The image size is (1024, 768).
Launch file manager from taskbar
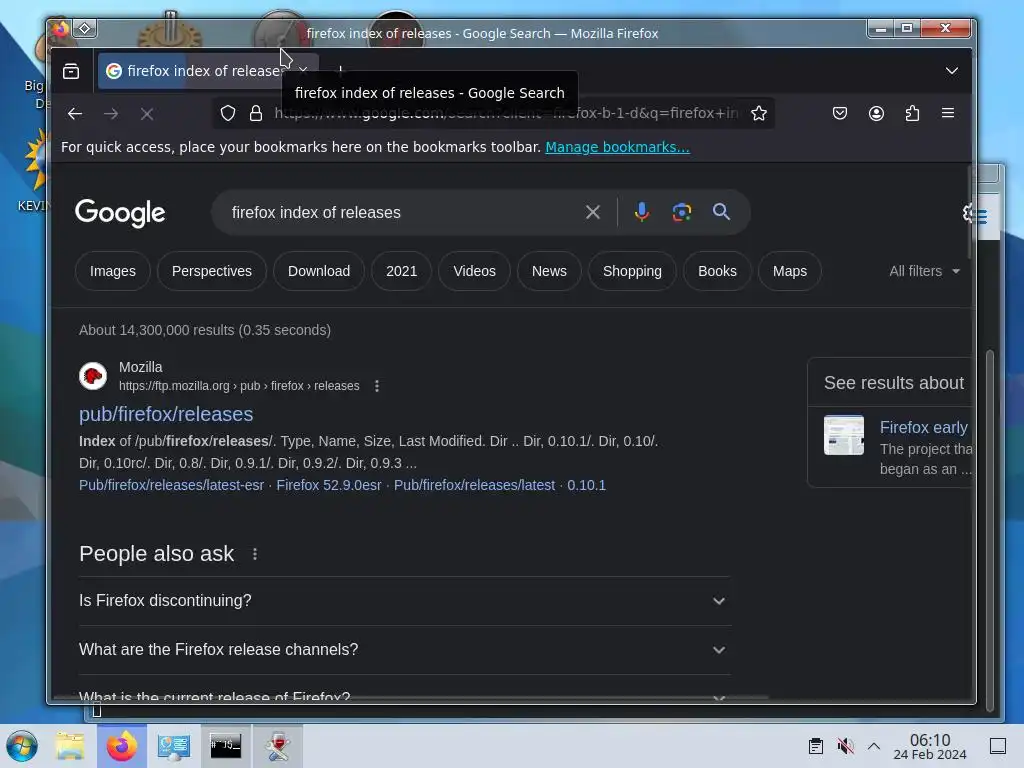[70, 746]
